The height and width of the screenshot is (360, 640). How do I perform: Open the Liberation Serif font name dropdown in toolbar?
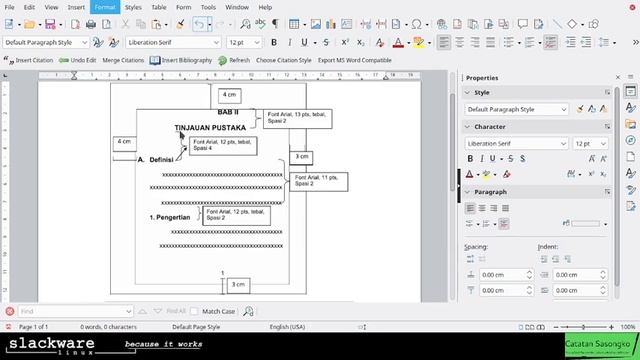(x=216, y=42)
